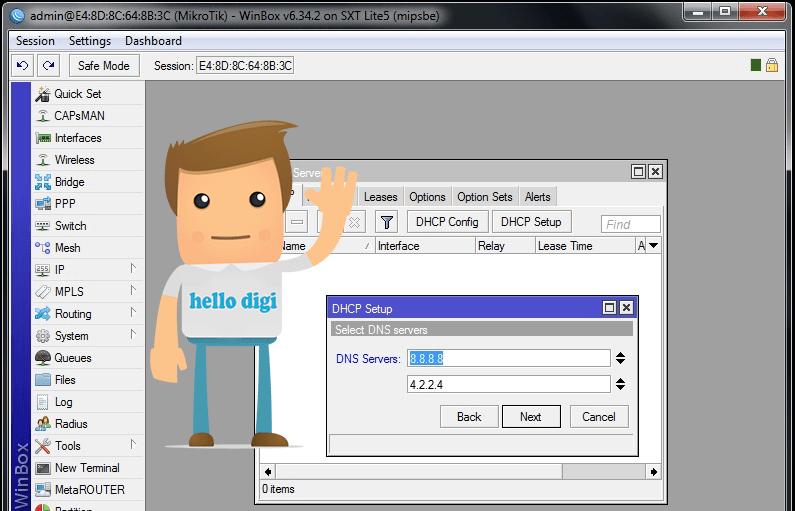The height and width of the screenshot is (511, 795).
Task: Click the filter funnel icon
Action: coord(387,222)
